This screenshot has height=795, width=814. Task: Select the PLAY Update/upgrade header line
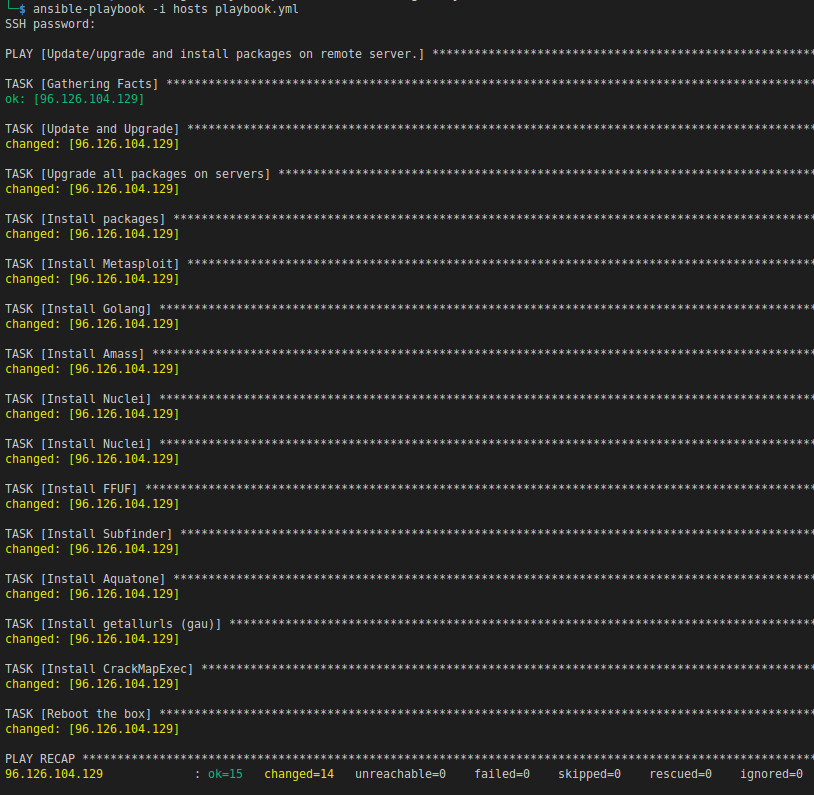tap(215, 54)
